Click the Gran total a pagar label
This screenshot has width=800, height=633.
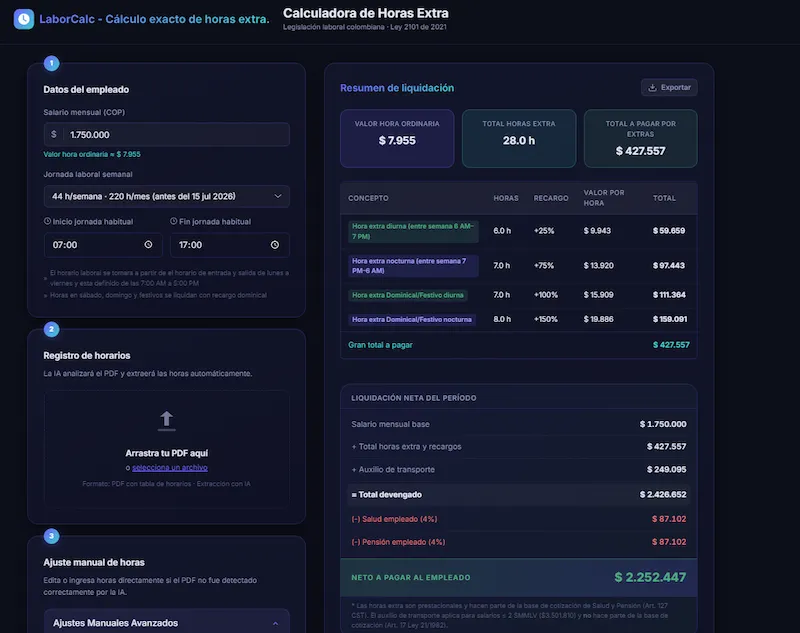point(380,345)
